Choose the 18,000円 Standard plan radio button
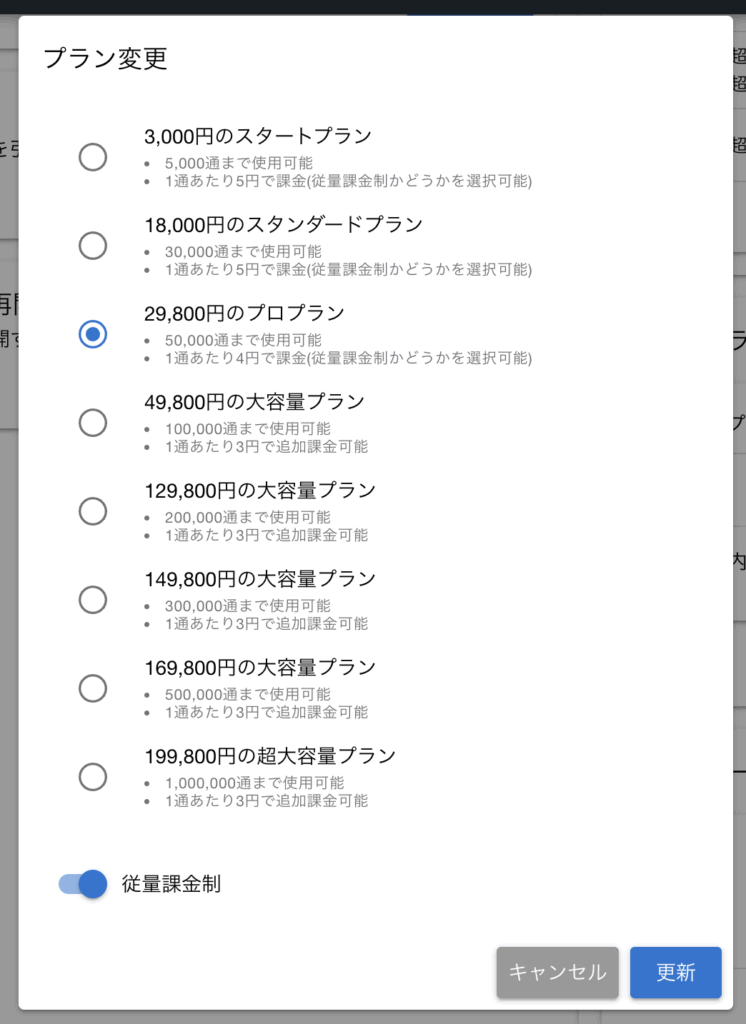The image size is (746, 1024). pyautogui.click(x=93, y=246)
